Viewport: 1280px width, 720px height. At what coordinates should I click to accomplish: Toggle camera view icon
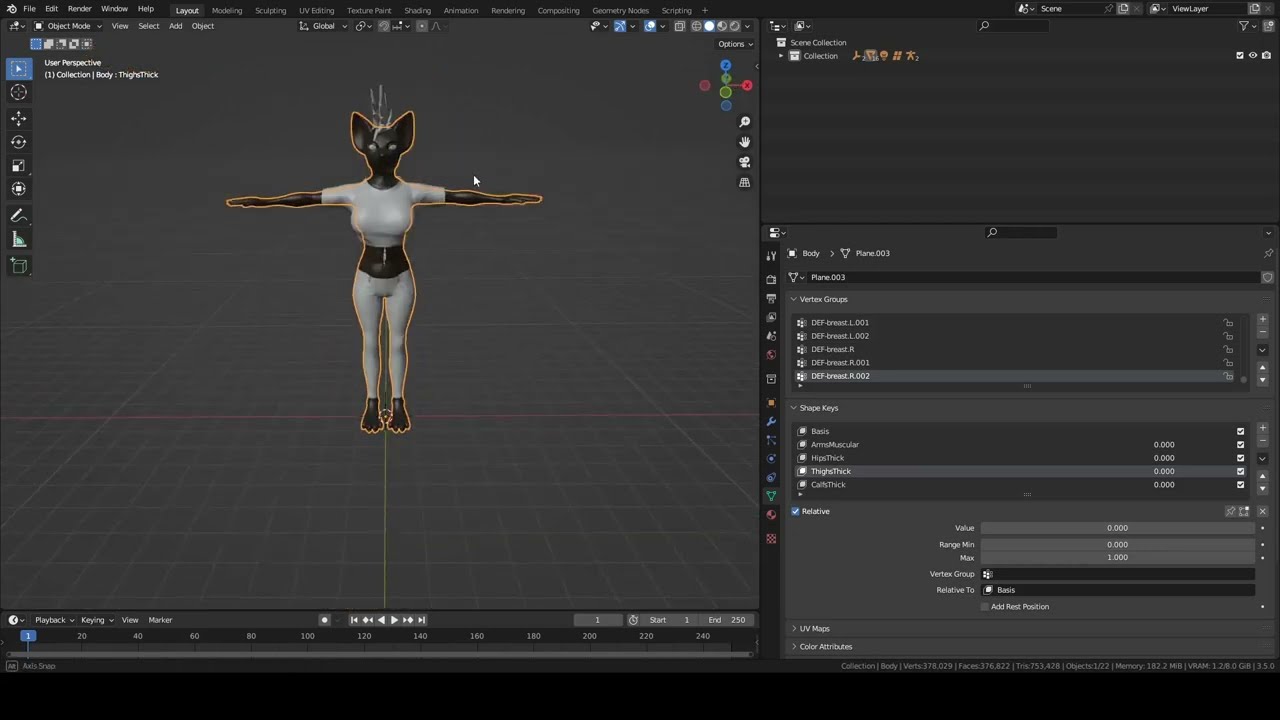(x=744, y=162)
